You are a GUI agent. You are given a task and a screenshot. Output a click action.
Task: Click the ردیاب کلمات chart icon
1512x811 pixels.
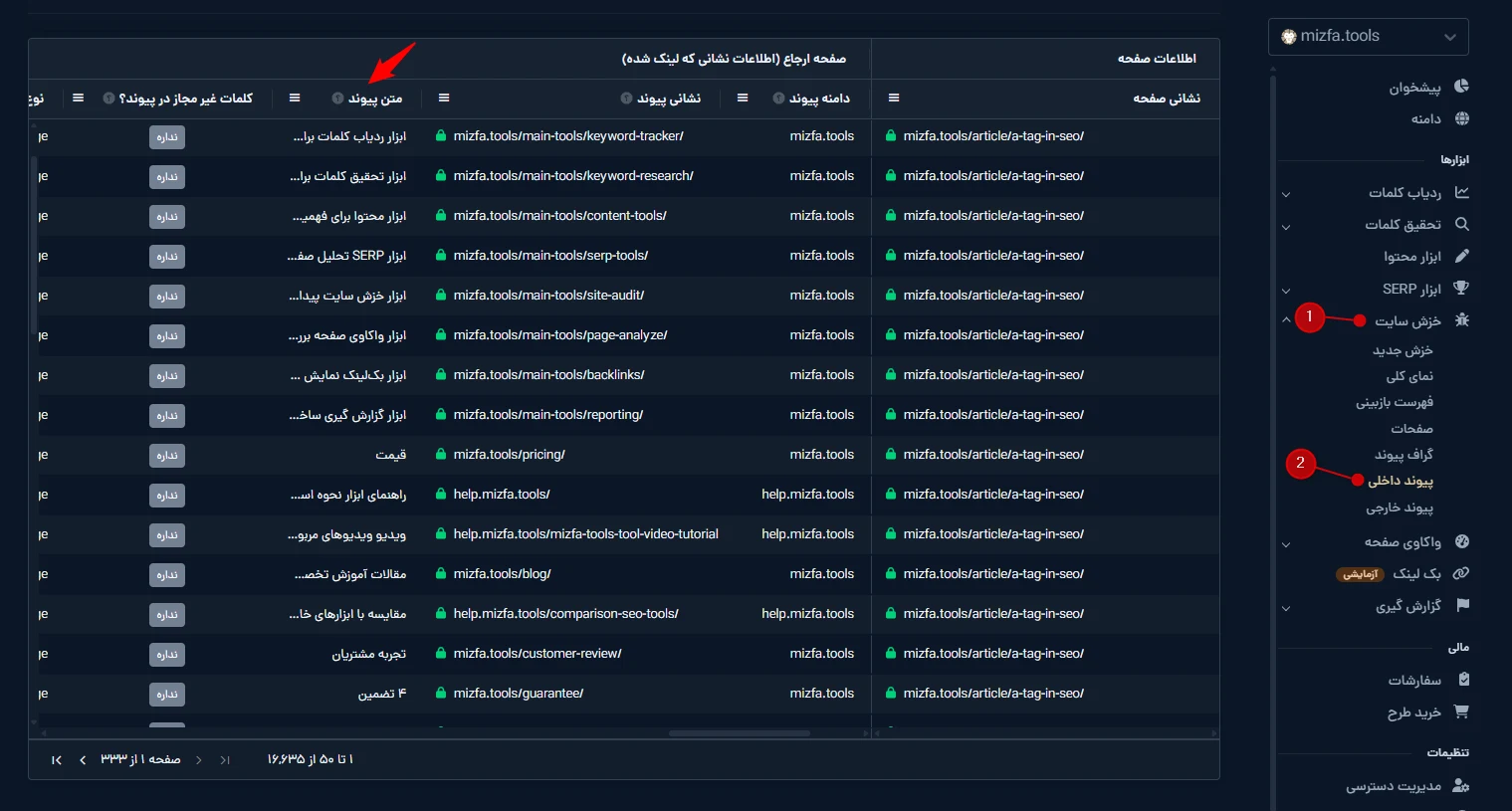1461,192
